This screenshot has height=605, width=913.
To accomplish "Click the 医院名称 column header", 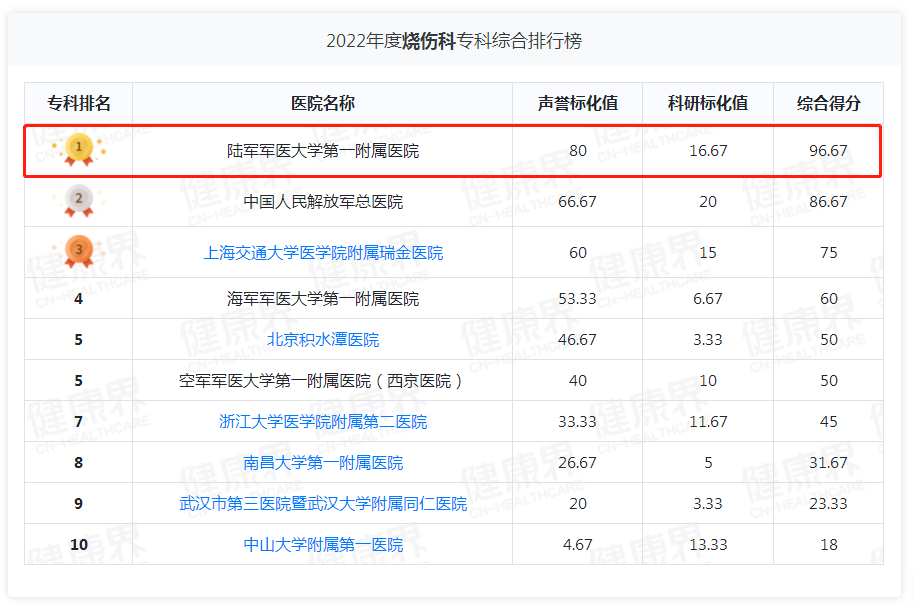I will 323,104.
